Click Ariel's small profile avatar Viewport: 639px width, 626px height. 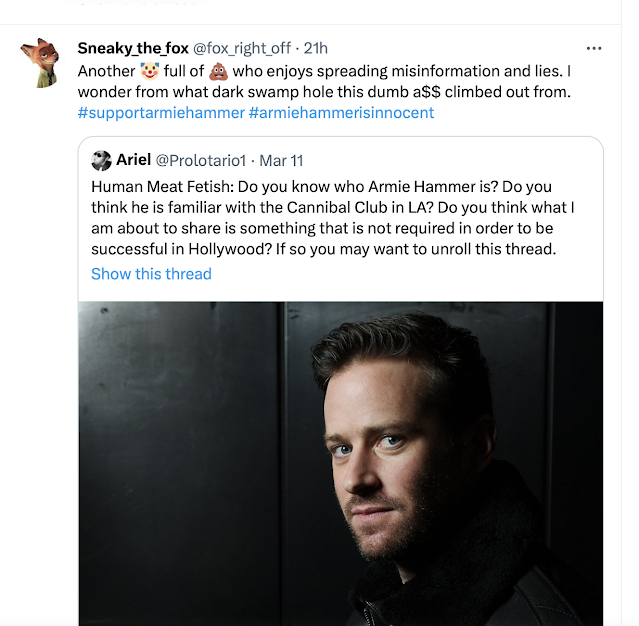(x=101, y=160)
